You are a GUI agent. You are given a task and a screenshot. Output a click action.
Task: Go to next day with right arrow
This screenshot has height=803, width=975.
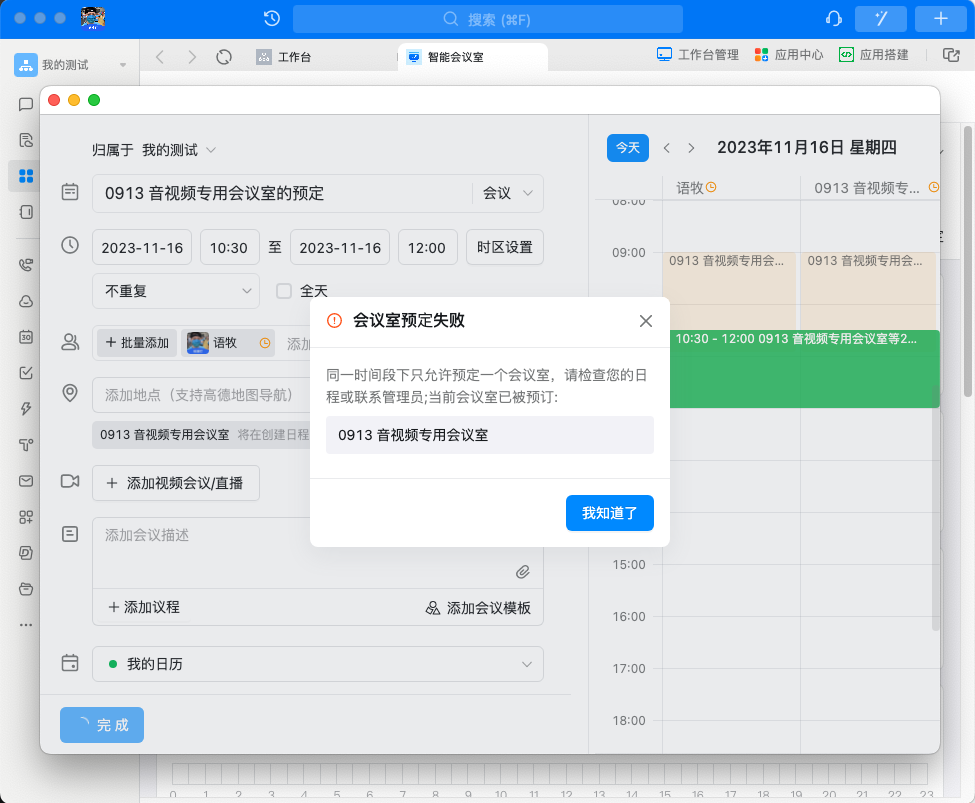[x=691, y=148]
